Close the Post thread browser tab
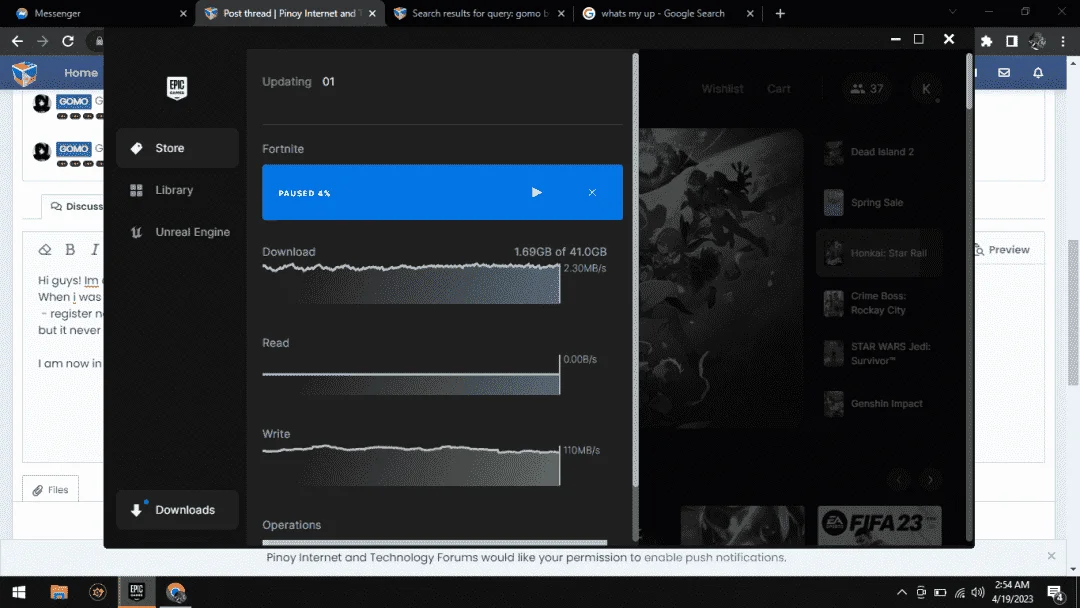This screenshot has width=1080, height=608. pyautogui.click(x=372, y=13)
